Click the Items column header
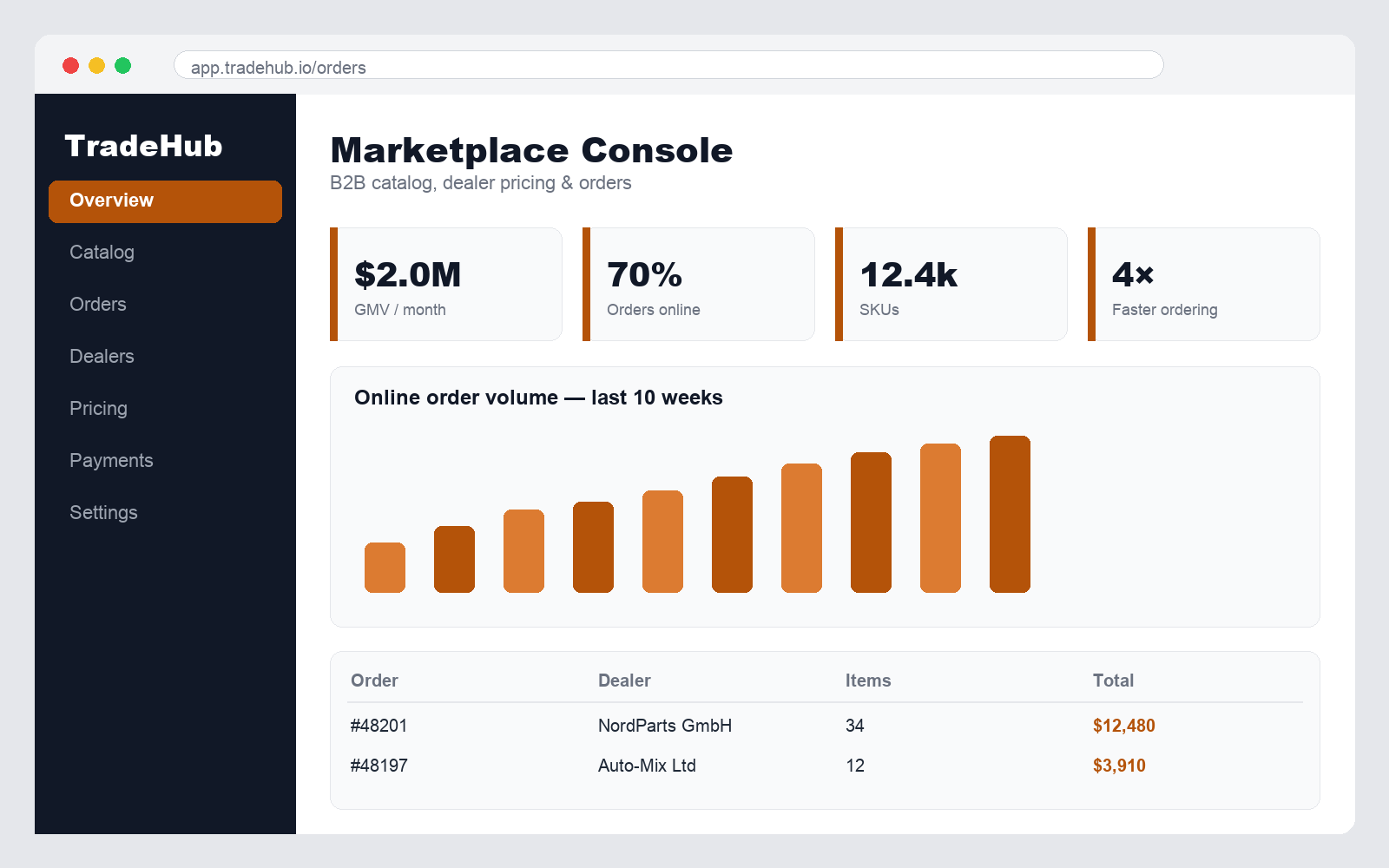The image size is (1389, 868). (x=868, y=681)
